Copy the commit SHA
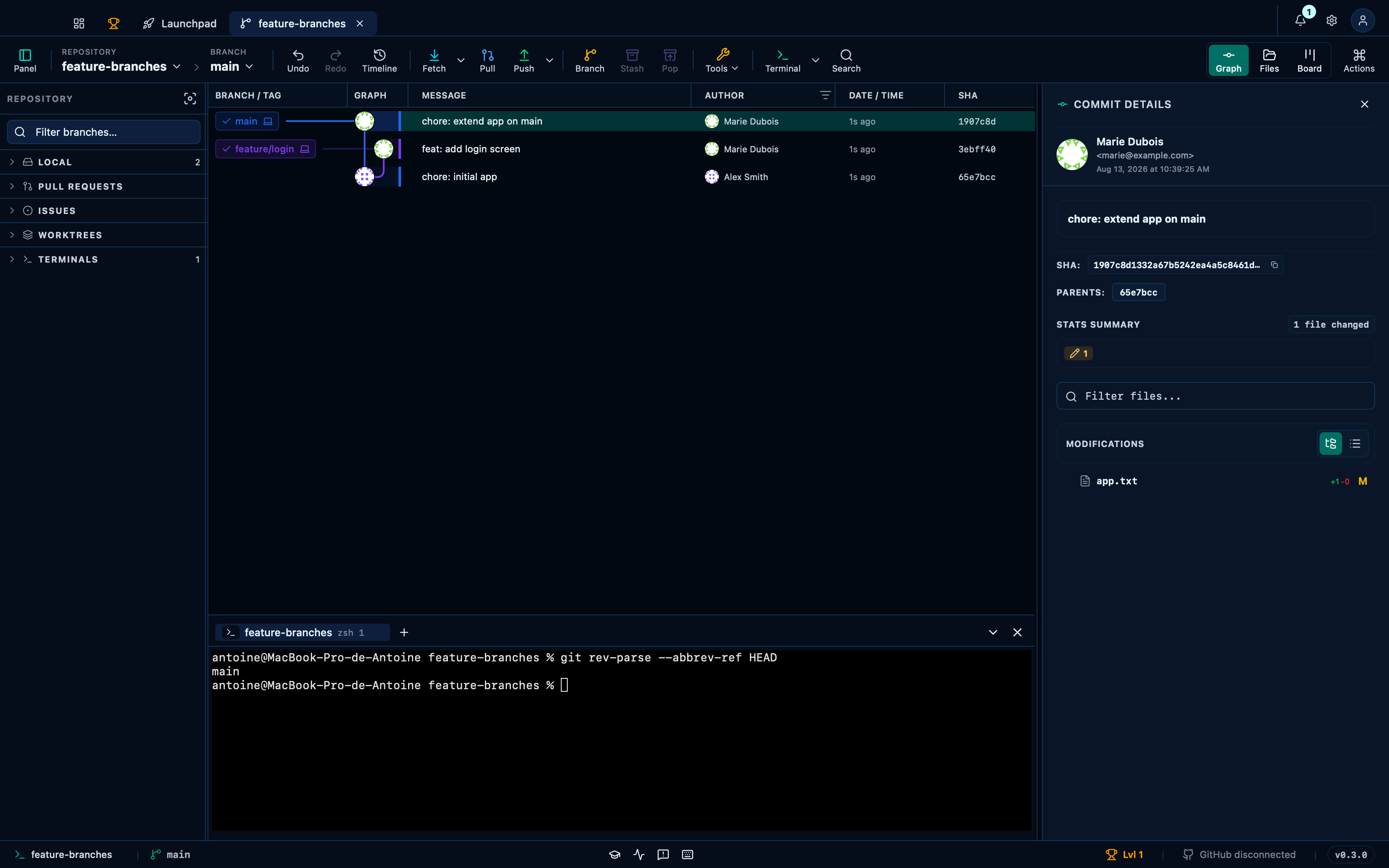1389x868 pixels. coord(1274,265)
